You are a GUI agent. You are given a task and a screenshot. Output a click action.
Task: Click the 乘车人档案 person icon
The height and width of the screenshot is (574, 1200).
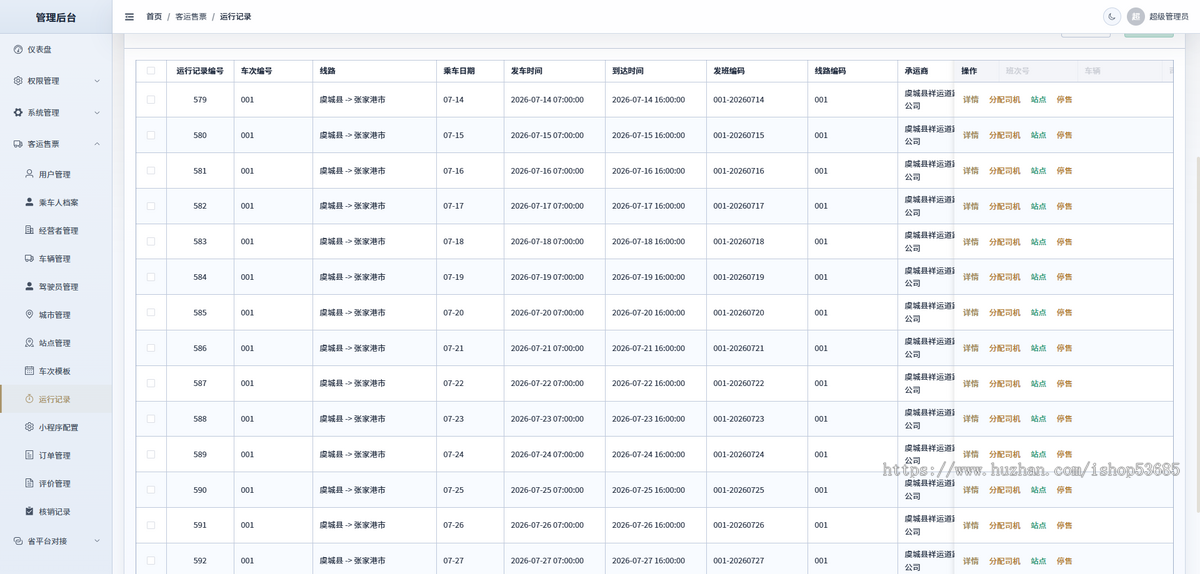(29, 202)
